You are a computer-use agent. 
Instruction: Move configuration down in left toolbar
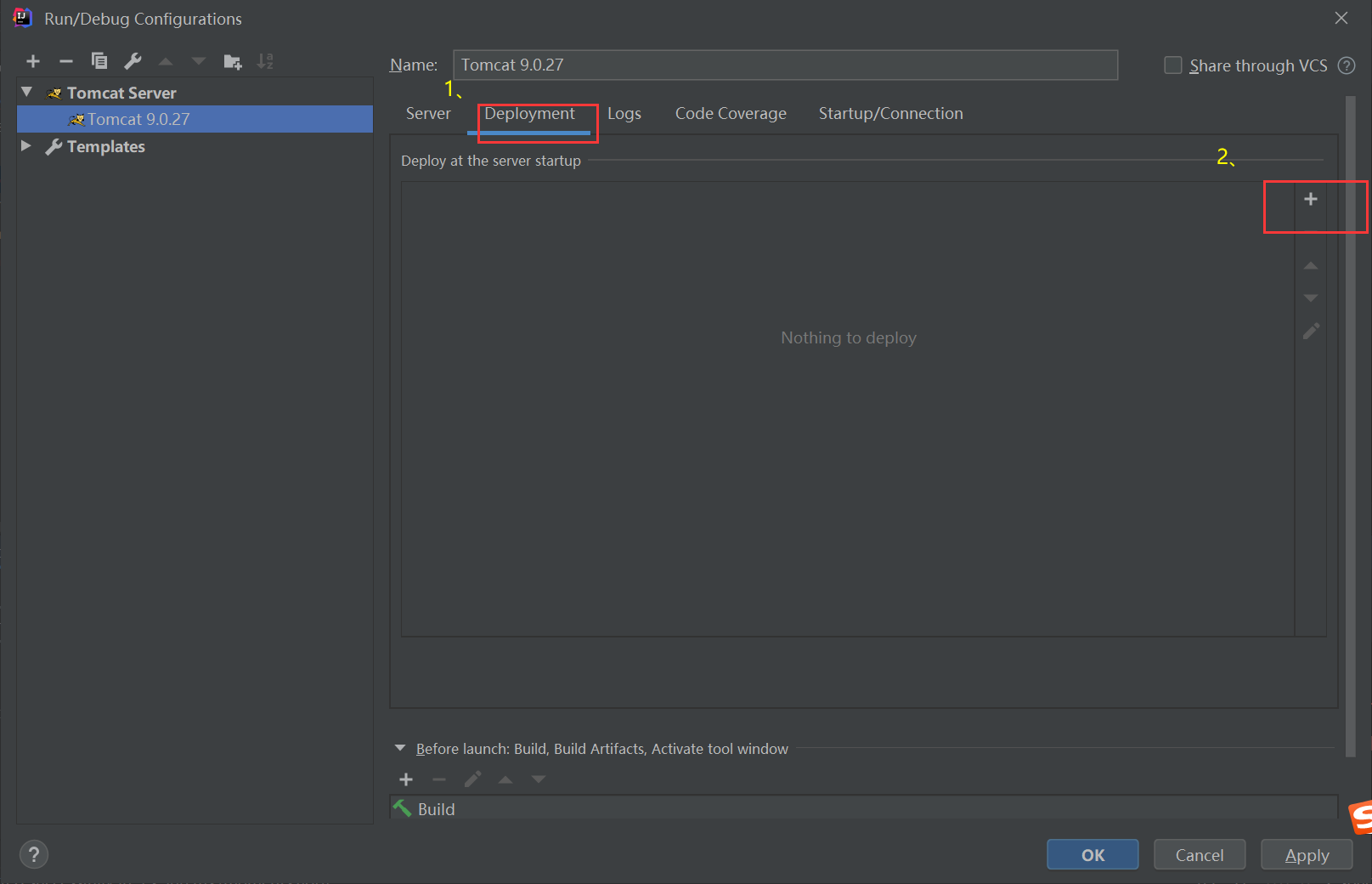pyautogui.click(x=199, y=61)
